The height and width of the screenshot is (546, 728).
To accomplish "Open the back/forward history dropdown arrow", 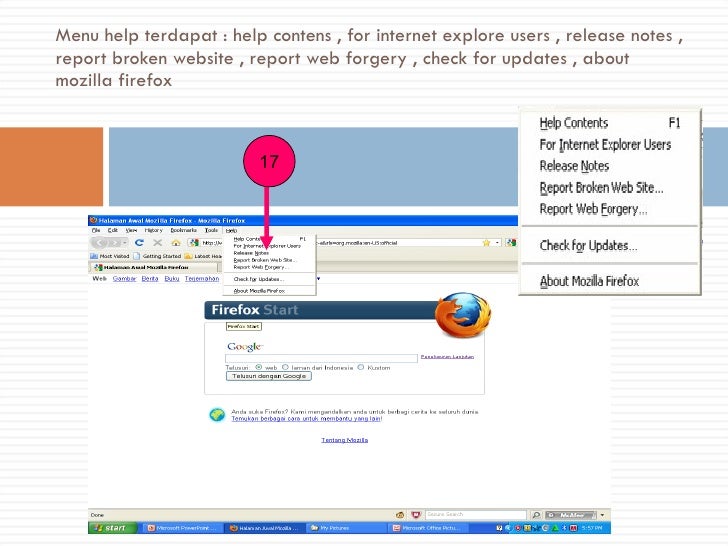I will (x=125, y=242).
